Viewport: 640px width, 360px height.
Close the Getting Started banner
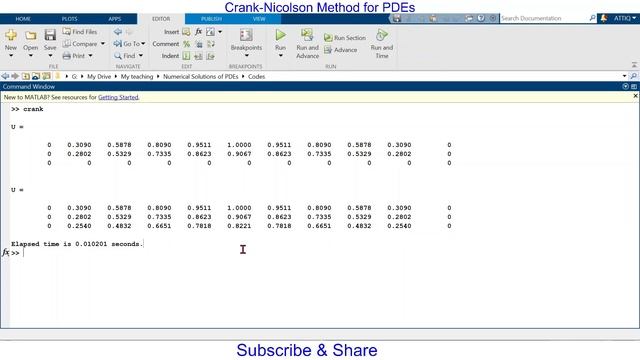click(635, 96)
